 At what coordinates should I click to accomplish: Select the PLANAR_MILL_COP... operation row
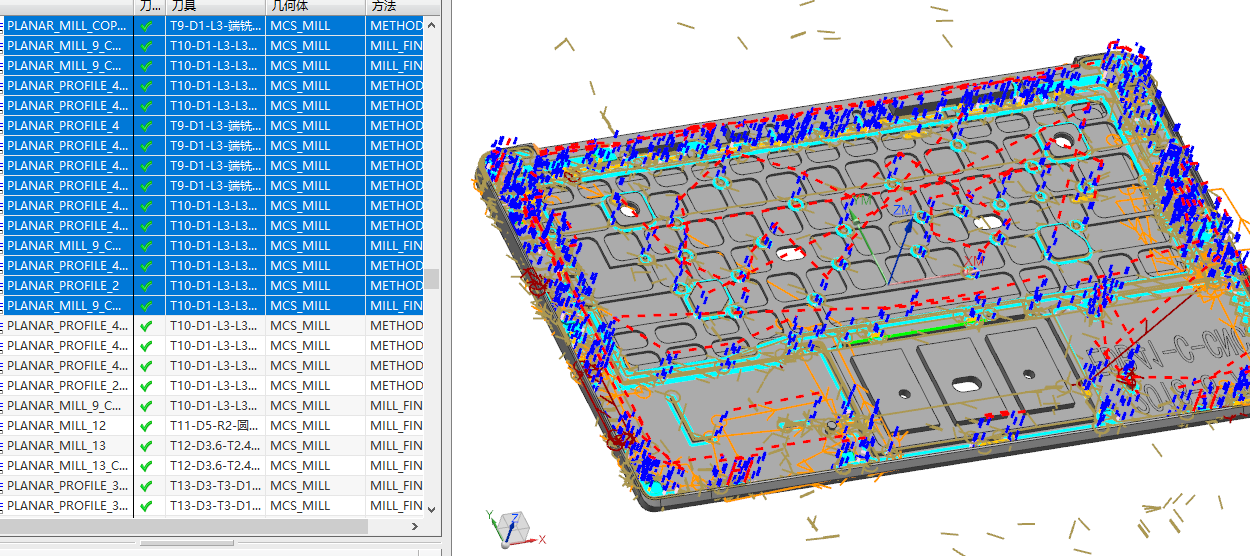point(212,25)
